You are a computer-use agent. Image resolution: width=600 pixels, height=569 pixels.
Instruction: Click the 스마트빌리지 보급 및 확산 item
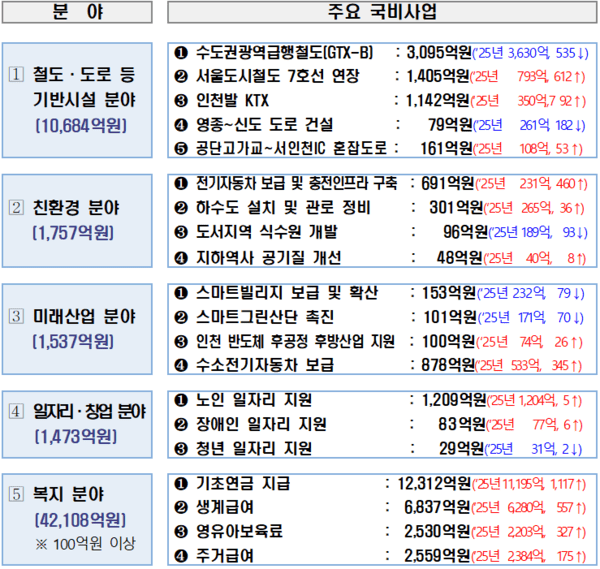[x=276, y=294]
